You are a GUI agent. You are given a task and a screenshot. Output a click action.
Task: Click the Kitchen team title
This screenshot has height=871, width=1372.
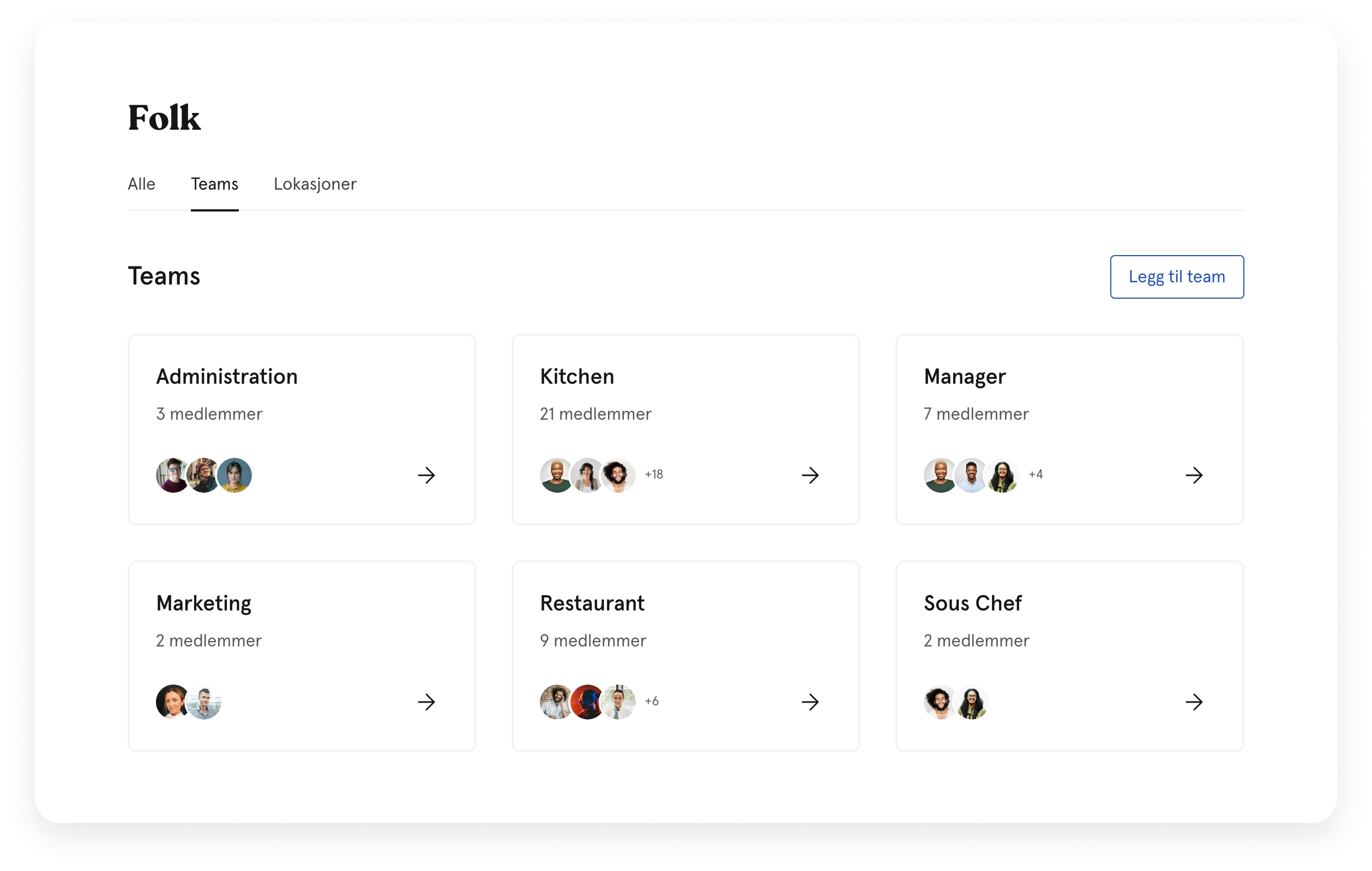[576, 377]
